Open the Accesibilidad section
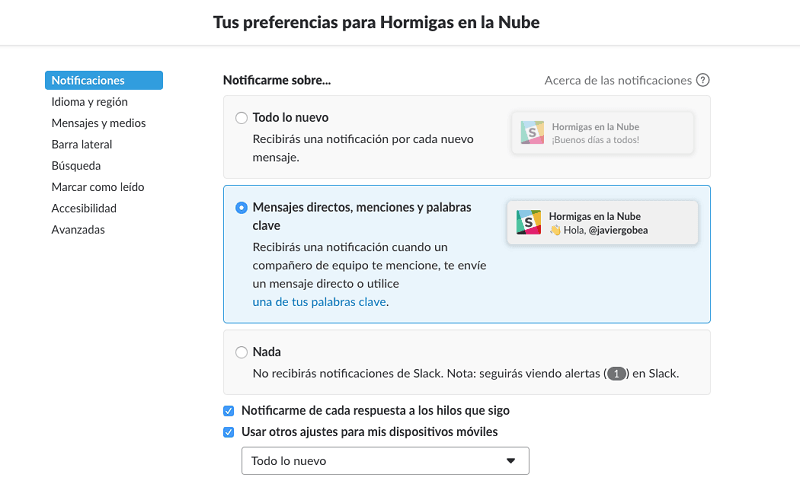 pyautogui.click(x=84, y=209)
